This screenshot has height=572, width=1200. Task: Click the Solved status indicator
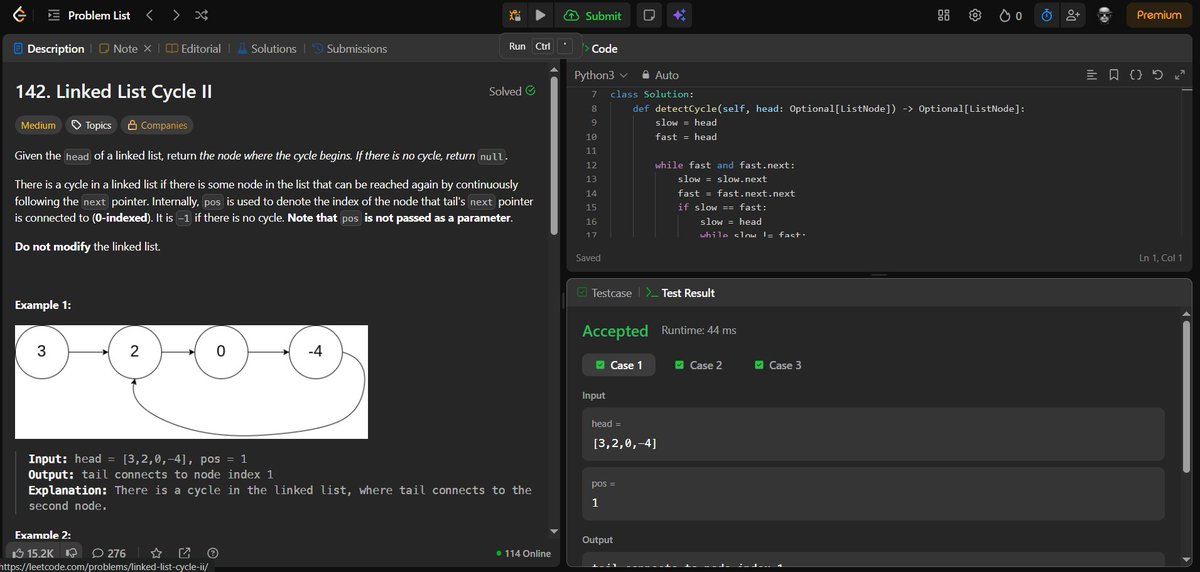tap(512, 91)
